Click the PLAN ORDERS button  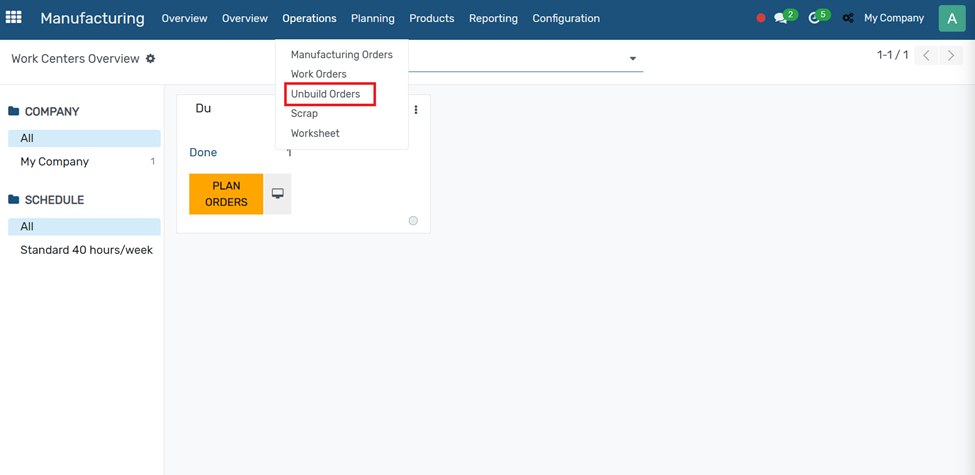(226, 194)
